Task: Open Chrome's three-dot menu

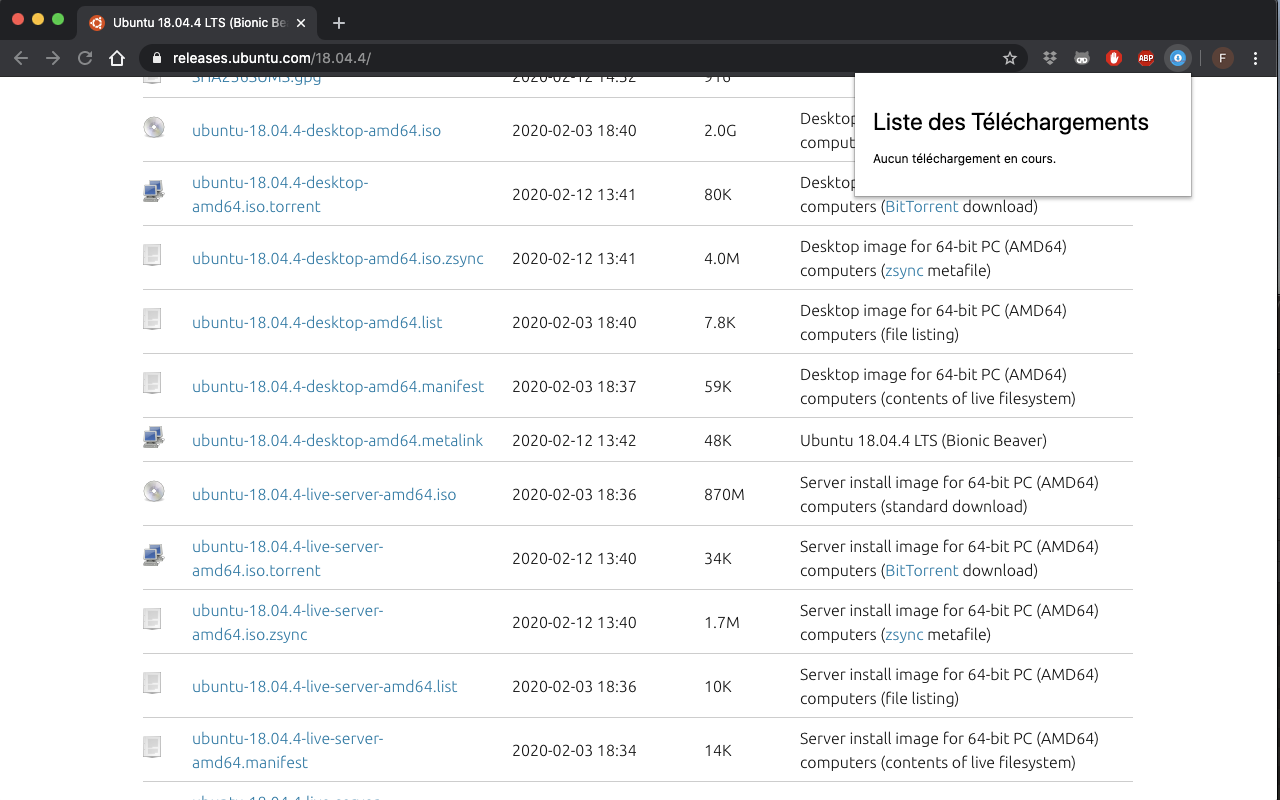Action: click(x=1256, y=58)
